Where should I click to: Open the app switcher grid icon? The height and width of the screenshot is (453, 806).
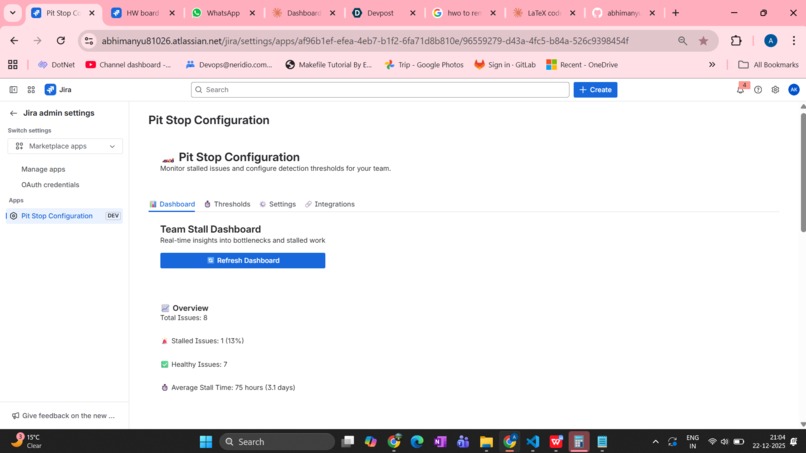(31, 89)
